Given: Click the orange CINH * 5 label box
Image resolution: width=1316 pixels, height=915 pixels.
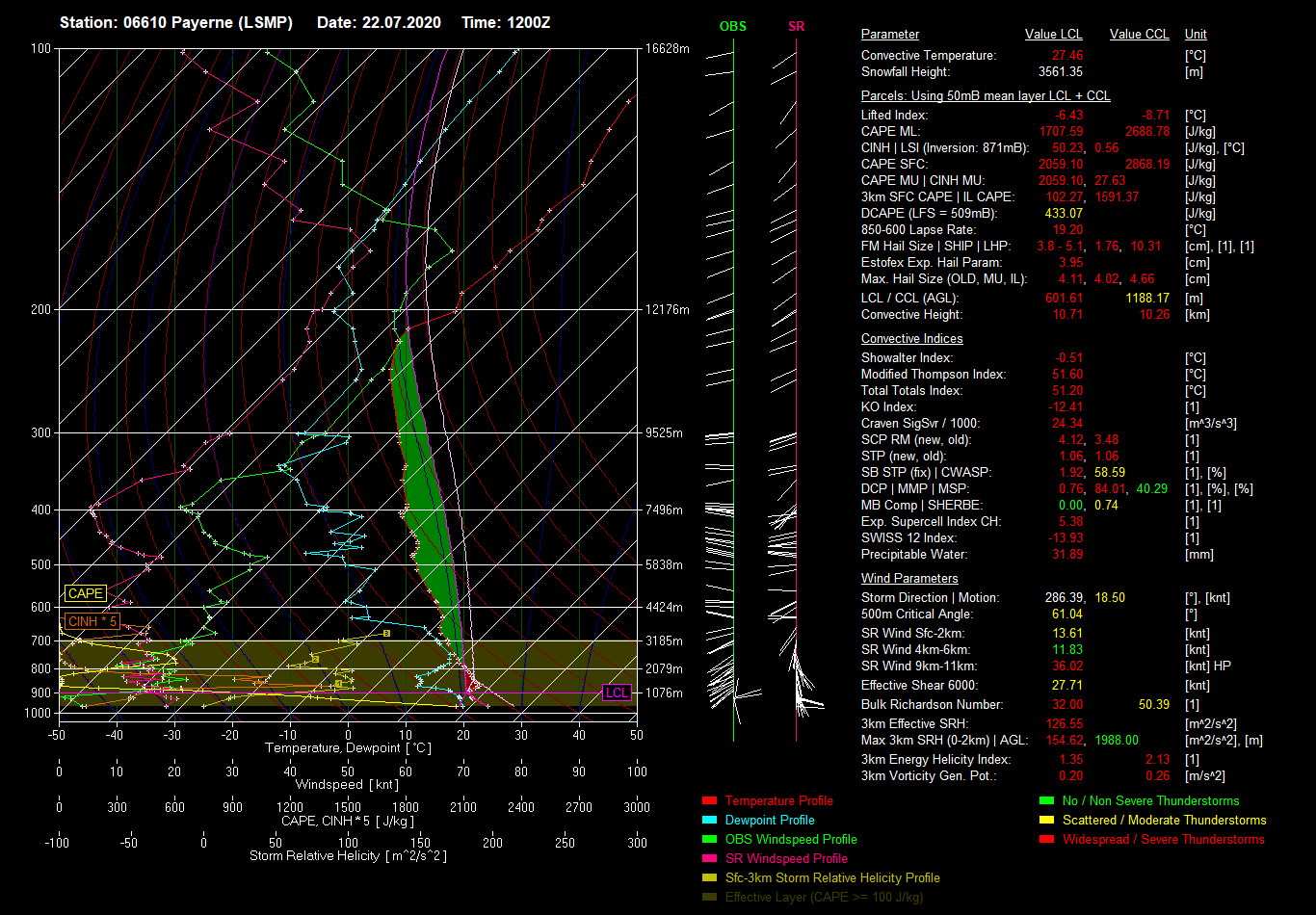Looking at the screenshot, I should coord(92,621).
